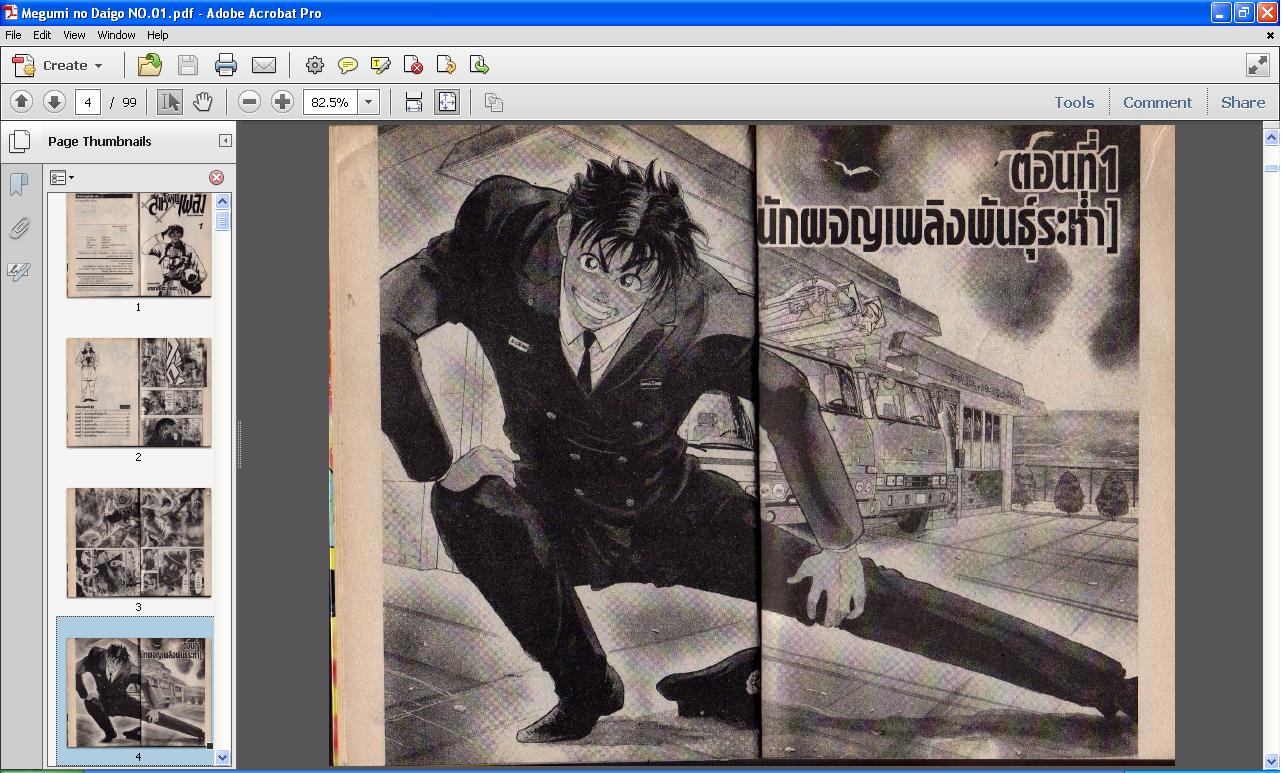Click the zoom field showing 82.5%
The image size is (1282, 773).
pyautogui.click(x=330, y=102)
